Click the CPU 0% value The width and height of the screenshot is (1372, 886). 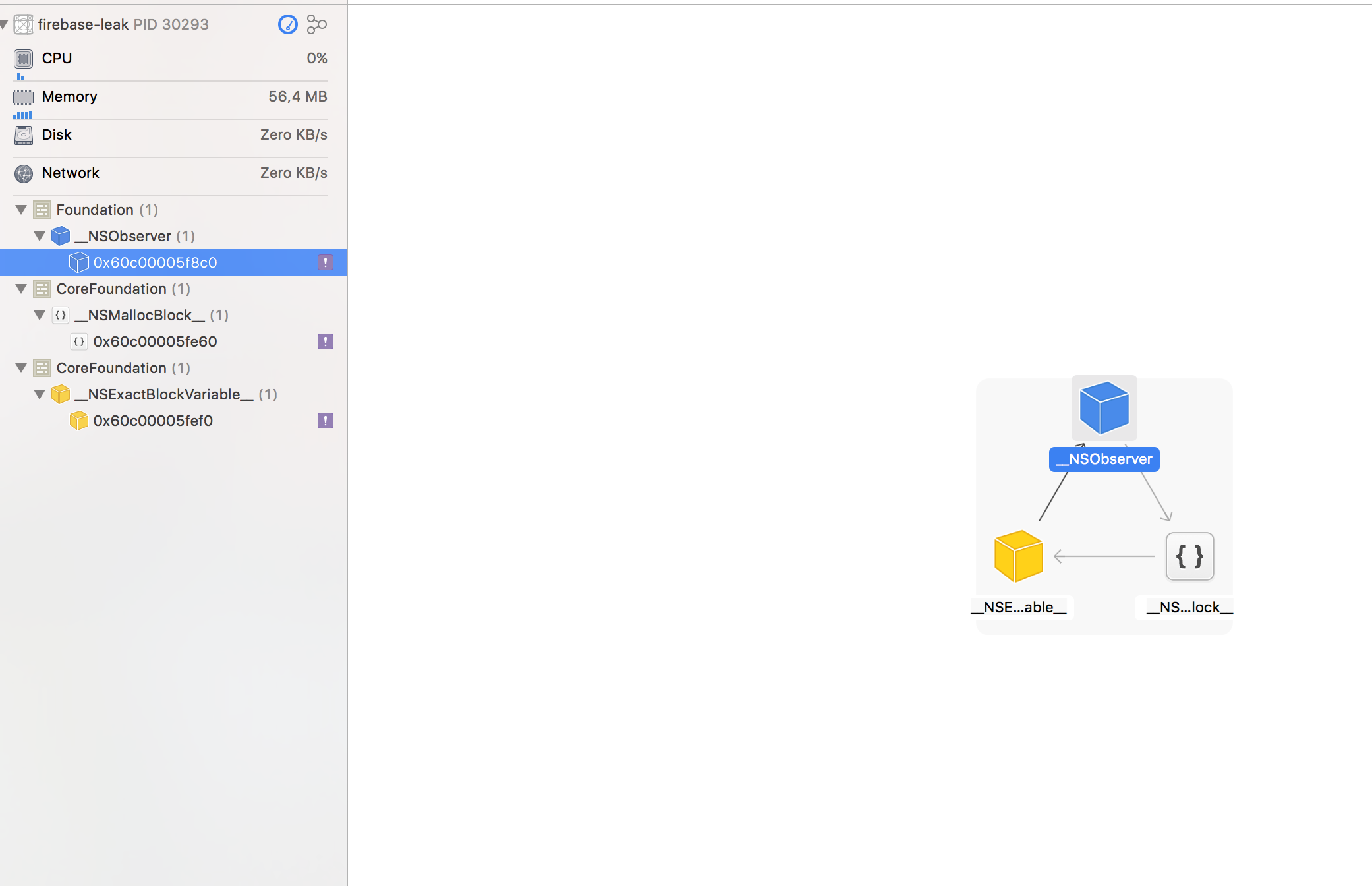click(x=317, y=58)
